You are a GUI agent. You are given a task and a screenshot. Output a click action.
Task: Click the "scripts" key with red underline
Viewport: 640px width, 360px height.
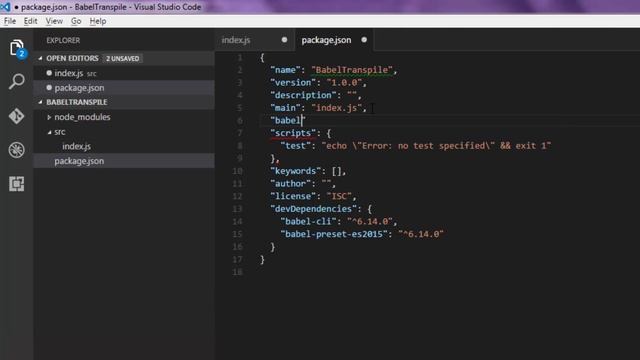pyautogui.click(x=293, y=133)
